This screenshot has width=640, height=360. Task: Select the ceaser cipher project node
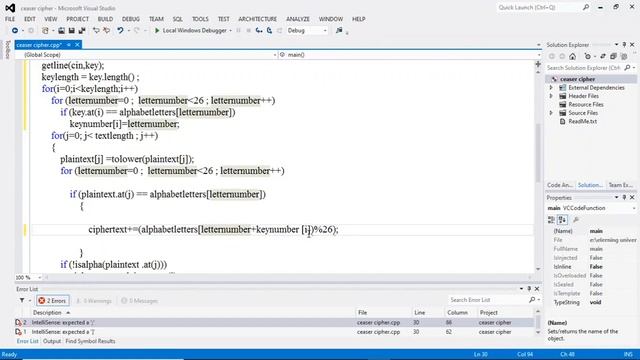[578, 79]
